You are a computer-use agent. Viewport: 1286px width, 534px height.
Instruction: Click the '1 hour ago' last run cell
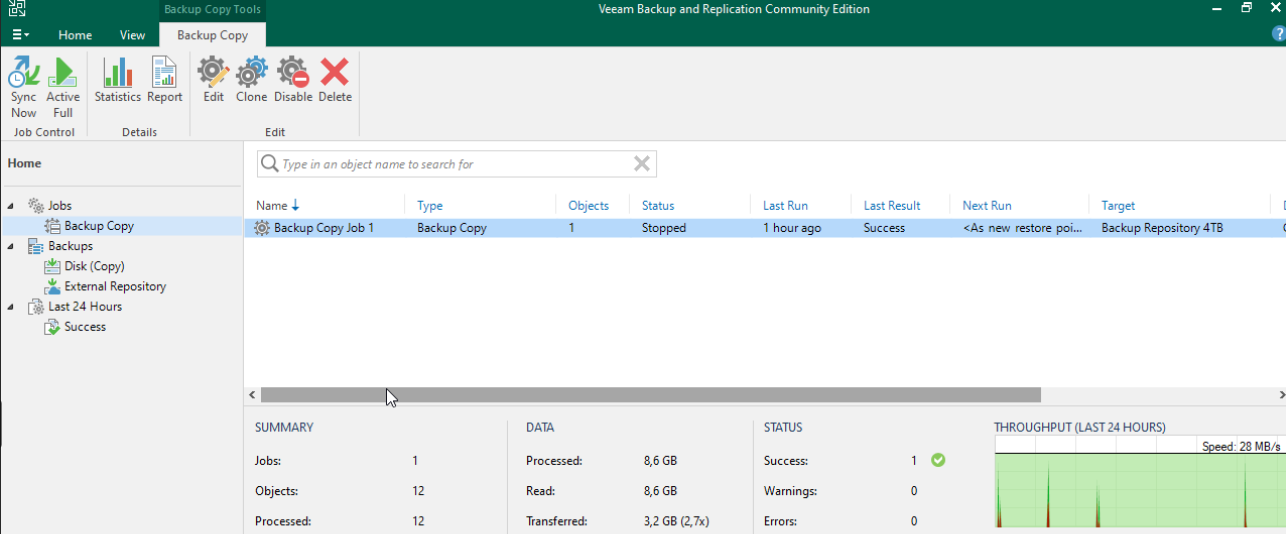tap(792, 228)
